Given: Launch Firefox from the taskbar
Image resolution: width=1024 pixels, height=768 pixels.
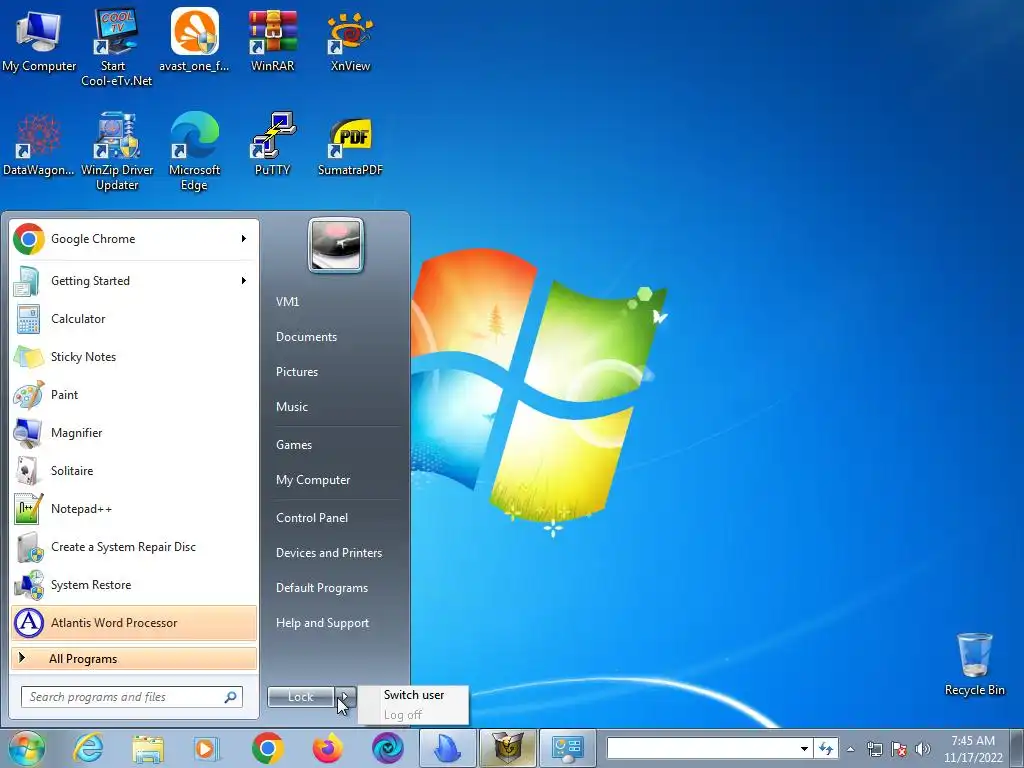Looking at the screenshot, I should [328, 748].
